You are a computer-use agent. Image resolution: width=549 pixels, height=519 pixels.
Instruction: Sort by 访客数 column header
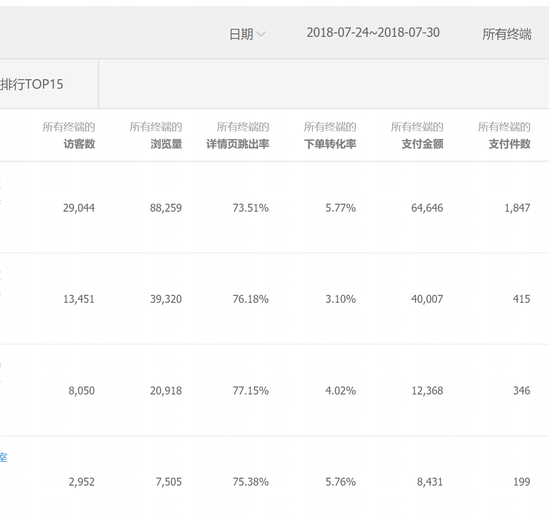(x=79, y=144)
